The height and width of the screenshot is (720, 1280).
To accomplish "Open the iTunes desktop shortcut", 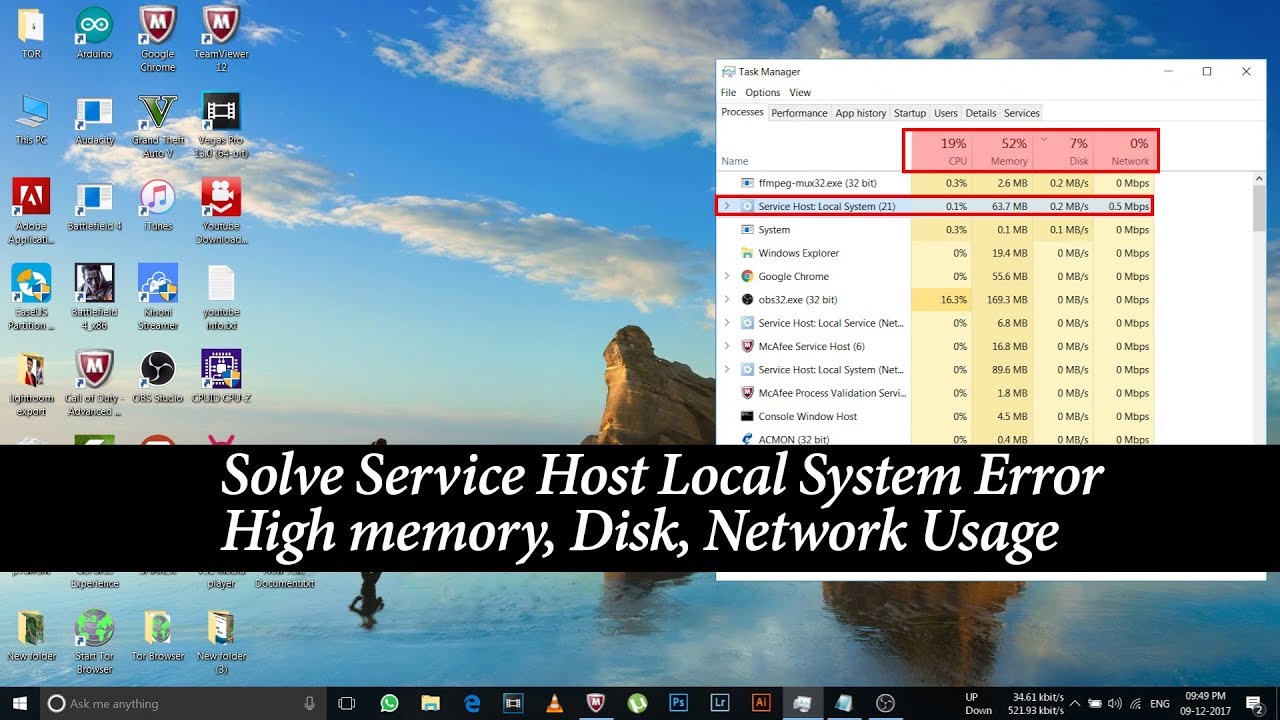I will pos(158,205).
